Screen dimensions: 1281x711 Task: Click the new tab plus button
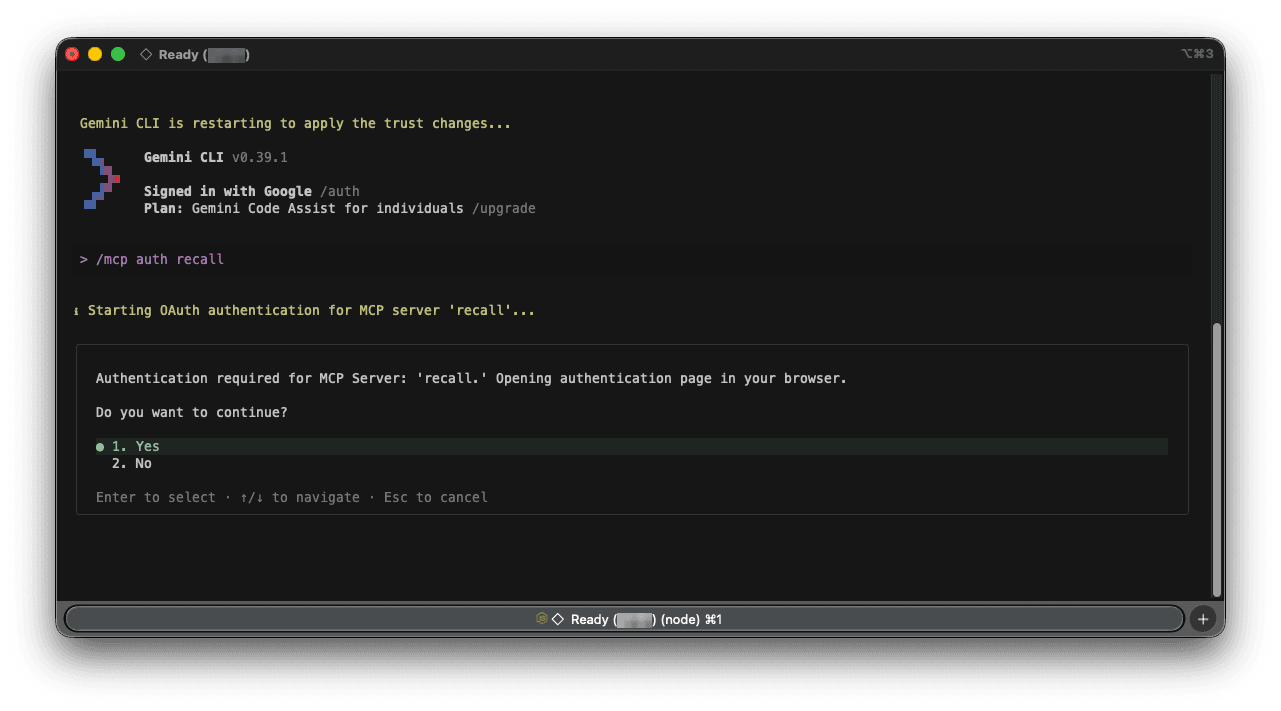(1203, 619)
